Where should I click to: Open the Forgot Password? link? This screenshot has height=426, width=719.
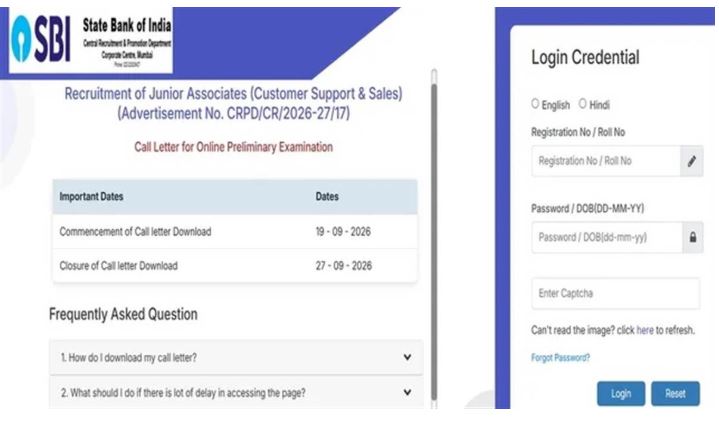click(x=560, y=357)
